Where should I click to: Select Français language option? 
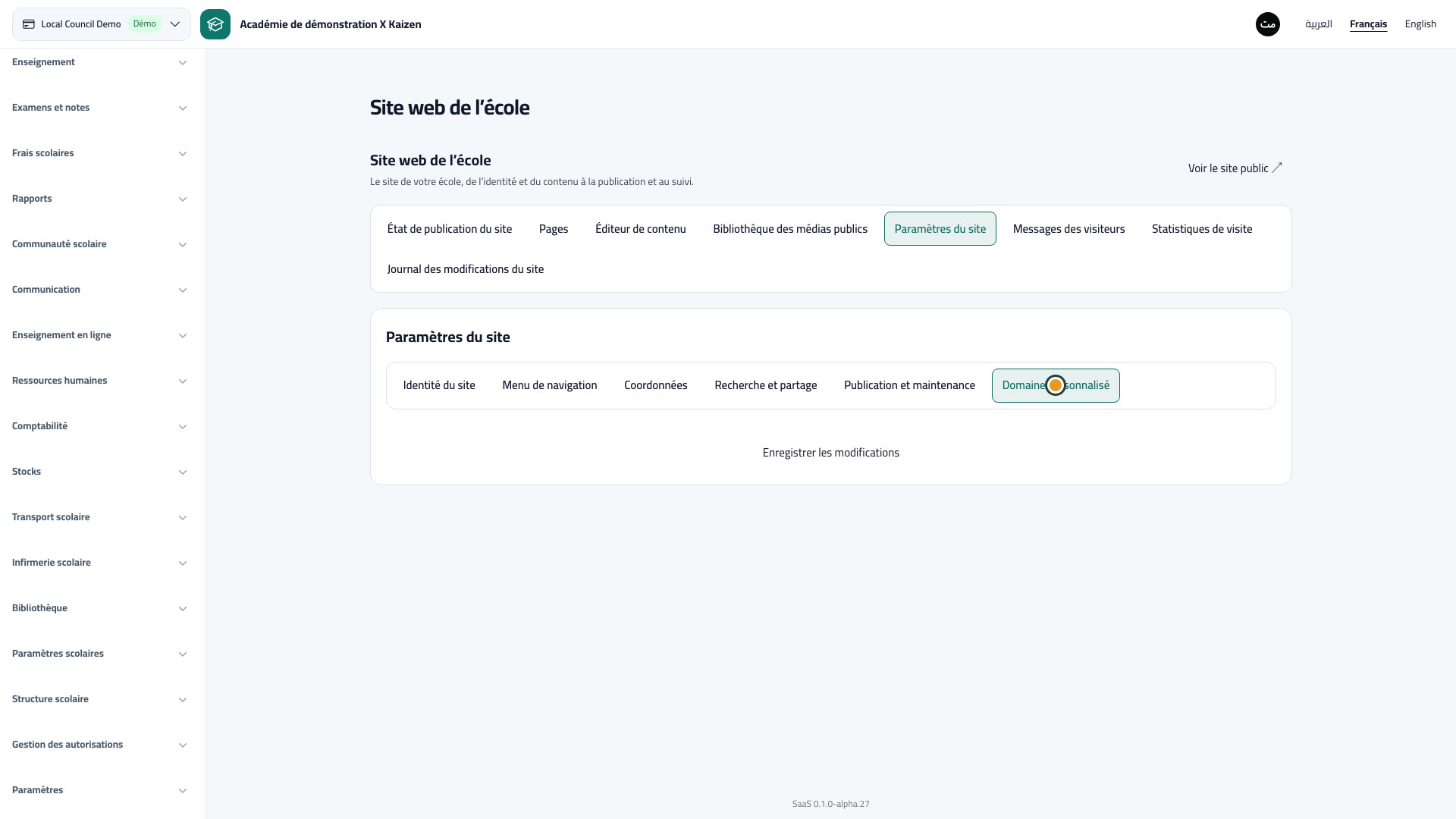(x=1368, y=24)
